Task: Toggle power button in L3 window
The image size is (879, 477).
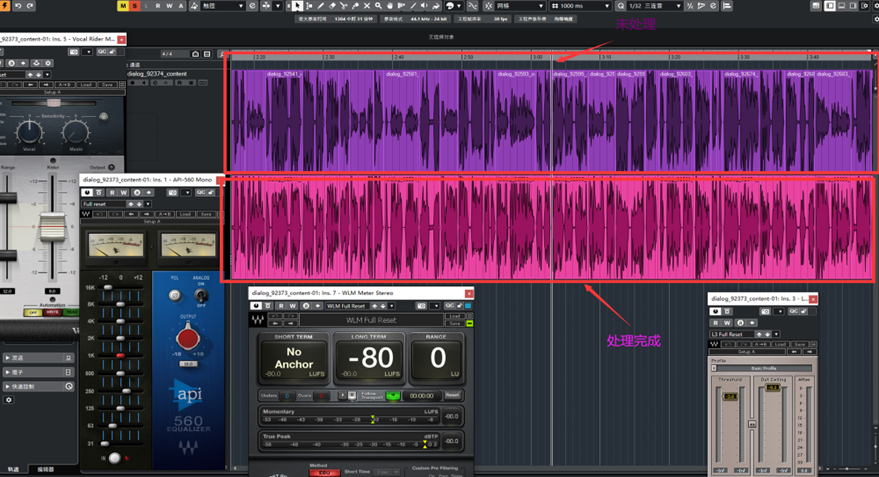Action: (715, 311)
